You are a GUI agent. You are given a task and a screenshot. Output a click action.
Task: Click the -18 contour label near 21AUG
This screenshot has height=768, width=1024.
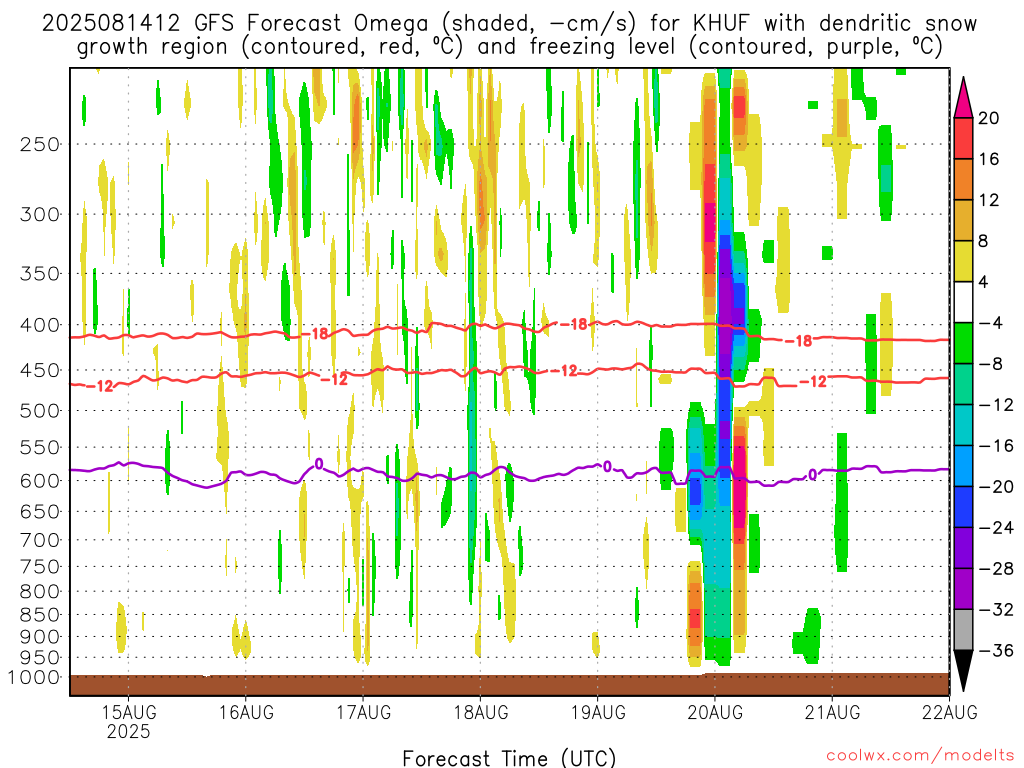coord(798,341)
